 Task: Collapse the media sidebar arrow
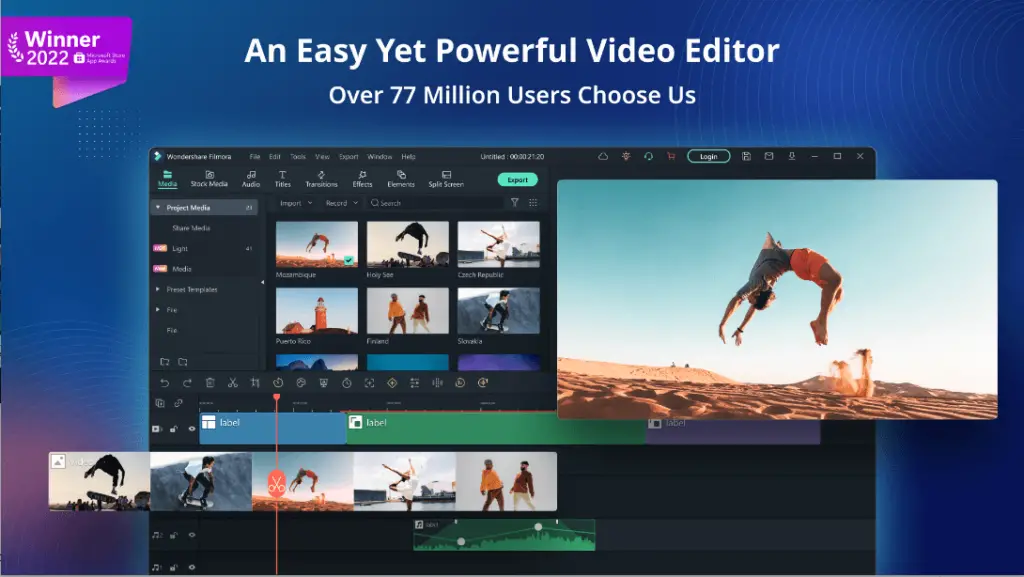tap(263, 283)
